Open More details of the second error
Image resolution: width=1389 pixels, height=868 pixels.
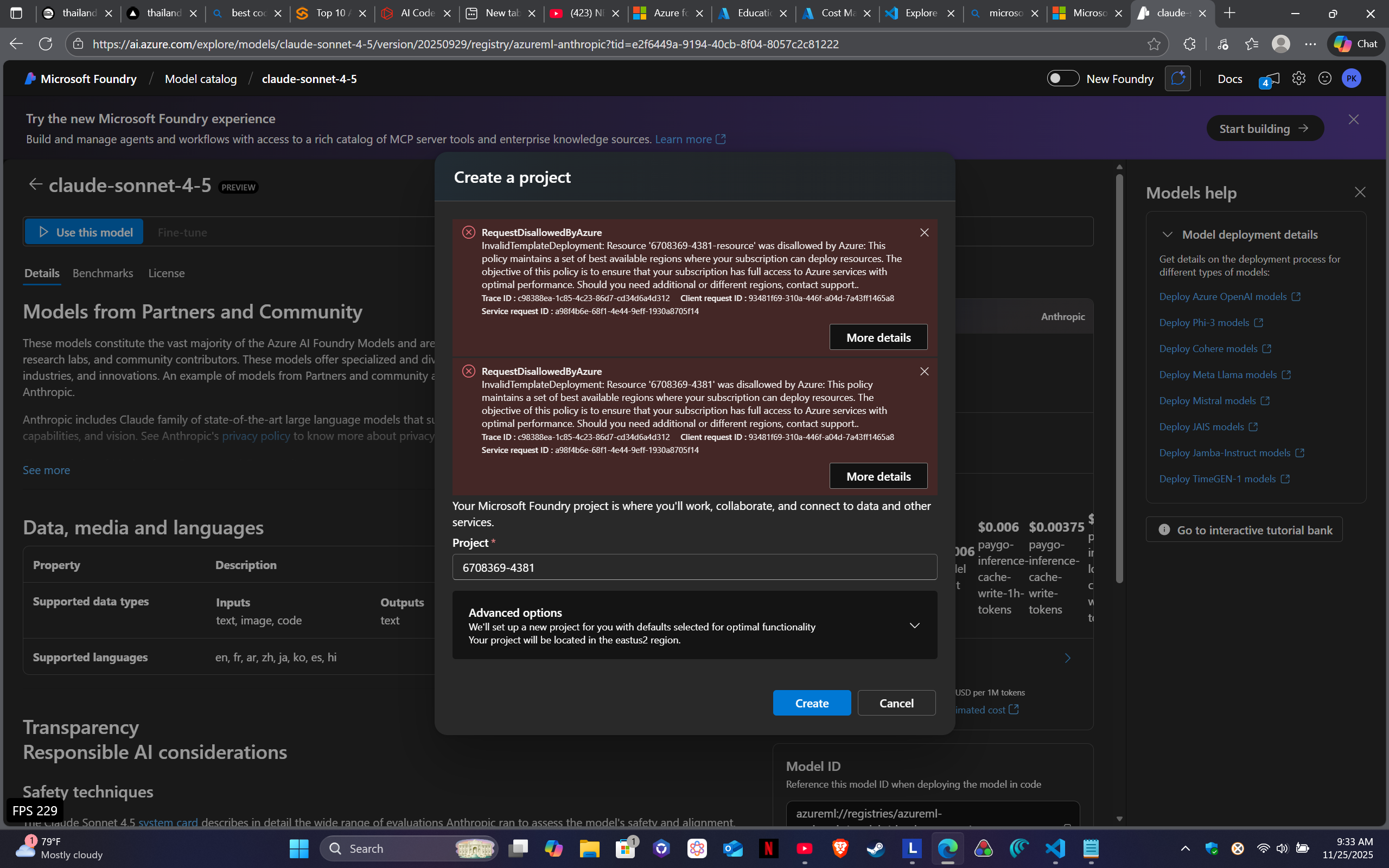878,476
